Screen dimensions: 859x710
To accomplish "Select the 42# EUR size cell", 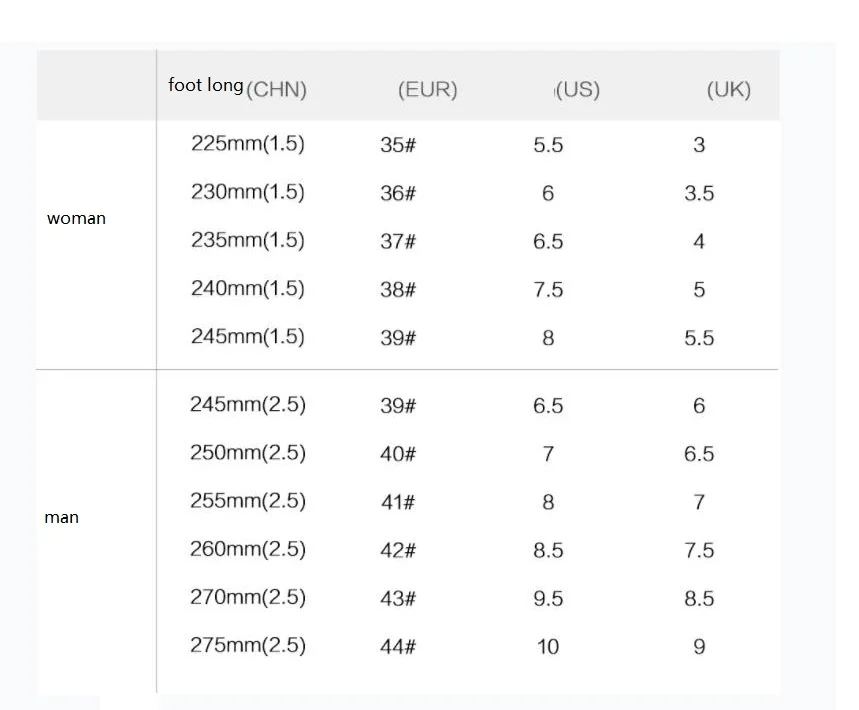I will click(397, 549).
